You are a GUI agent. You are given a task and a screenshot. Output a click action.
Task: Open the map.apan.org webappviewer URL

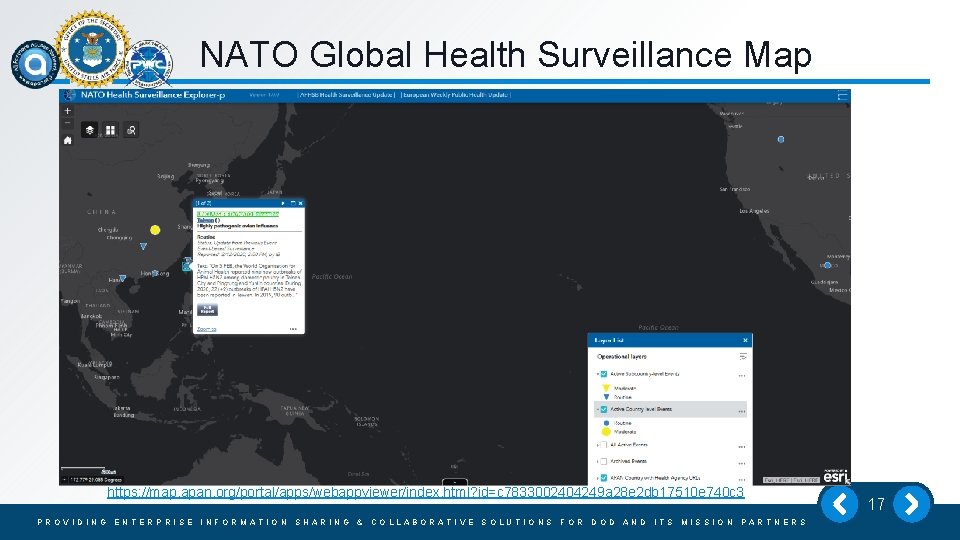(426, 492)
